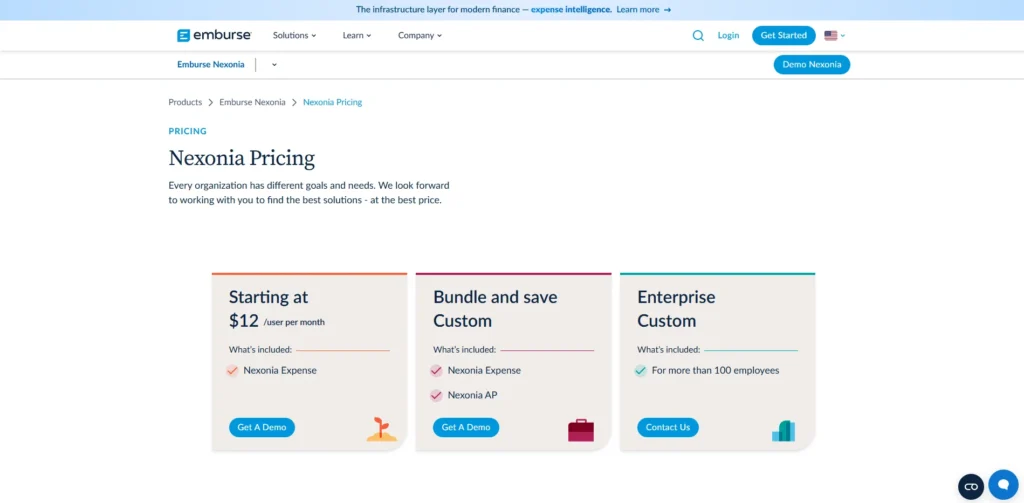The width and height of the screenshot is (1024, 503).
Task: Click Nexonia Expense text in Starting at card
Action: (280, 370)
